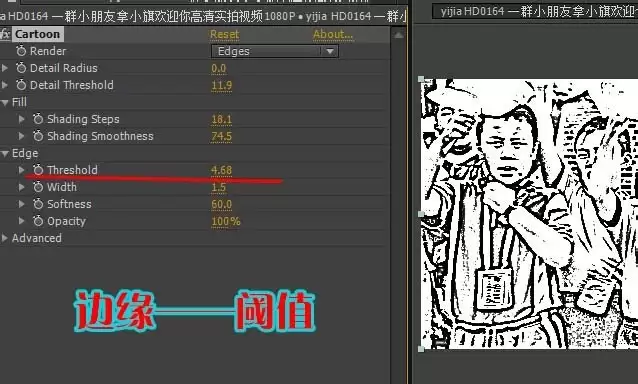The height and width of the screenshot is (384, 638).
Task: Collapse the Fill group
Action: tap(5, 103)
